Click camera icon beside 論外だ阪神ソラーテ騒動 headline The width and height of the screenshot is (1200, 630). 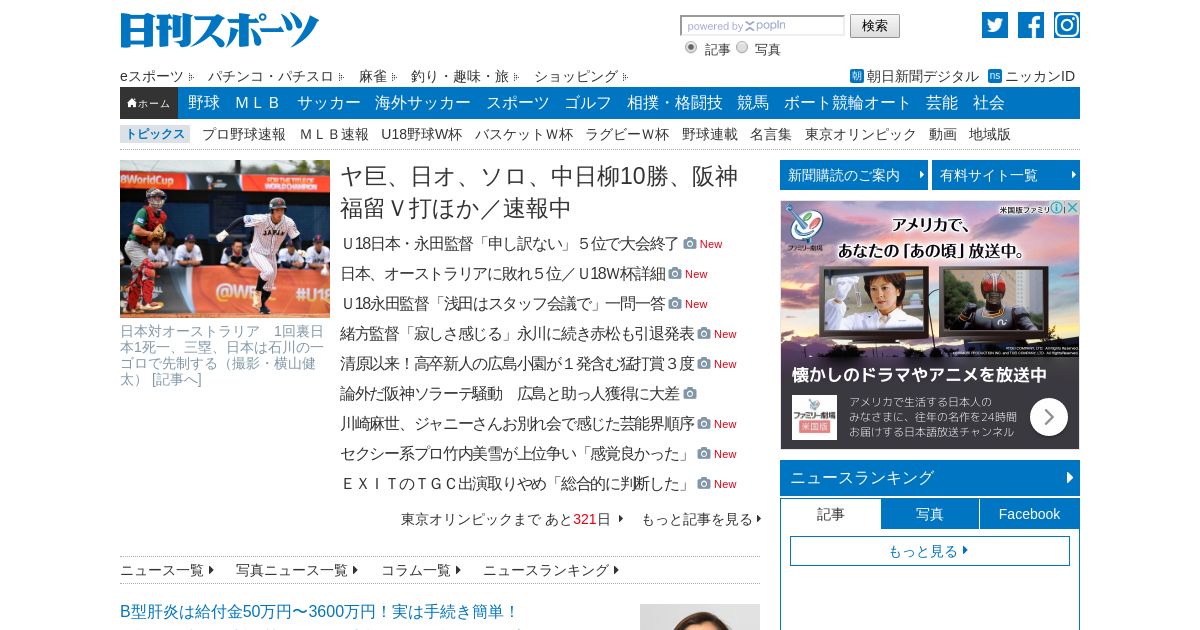[x=690, y=393]
